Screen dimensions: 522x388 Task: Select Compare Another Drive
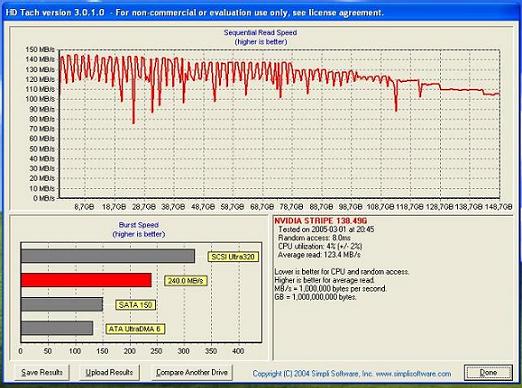pyautogui.click(x=192, y=372)
